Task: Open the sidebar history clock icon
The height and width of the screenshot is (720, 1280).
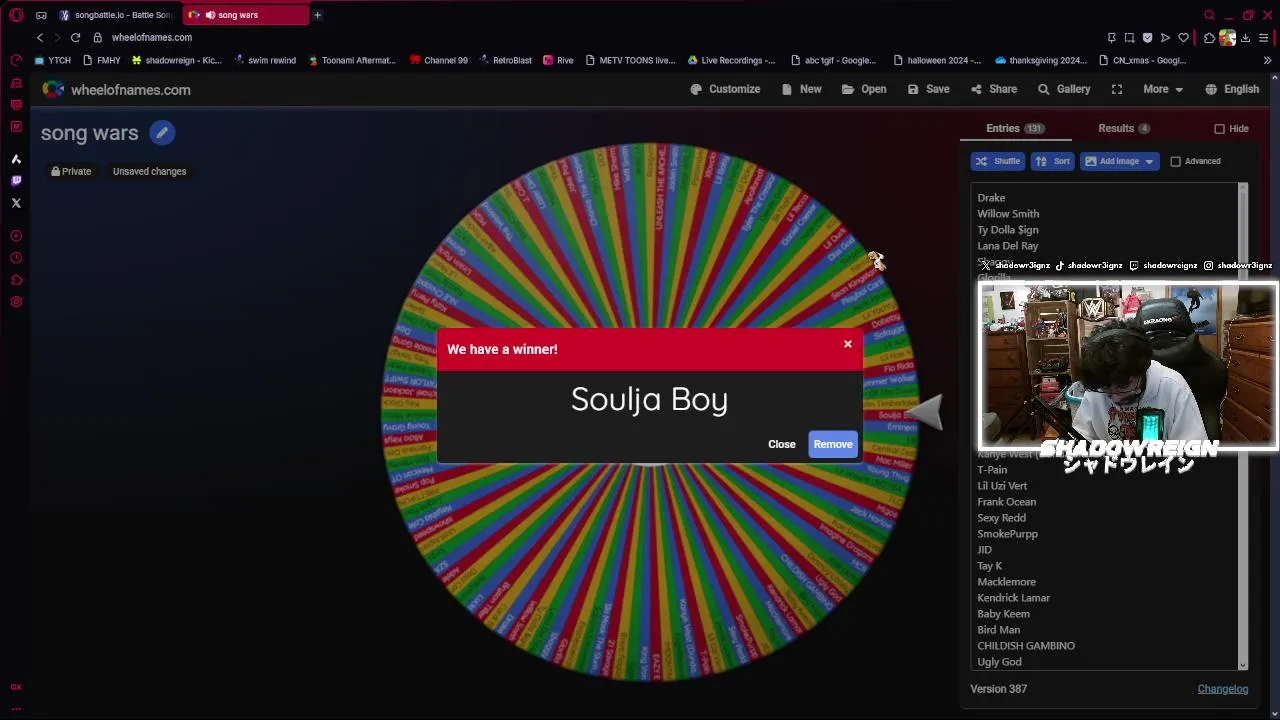Action: click(x=16, y=258)
